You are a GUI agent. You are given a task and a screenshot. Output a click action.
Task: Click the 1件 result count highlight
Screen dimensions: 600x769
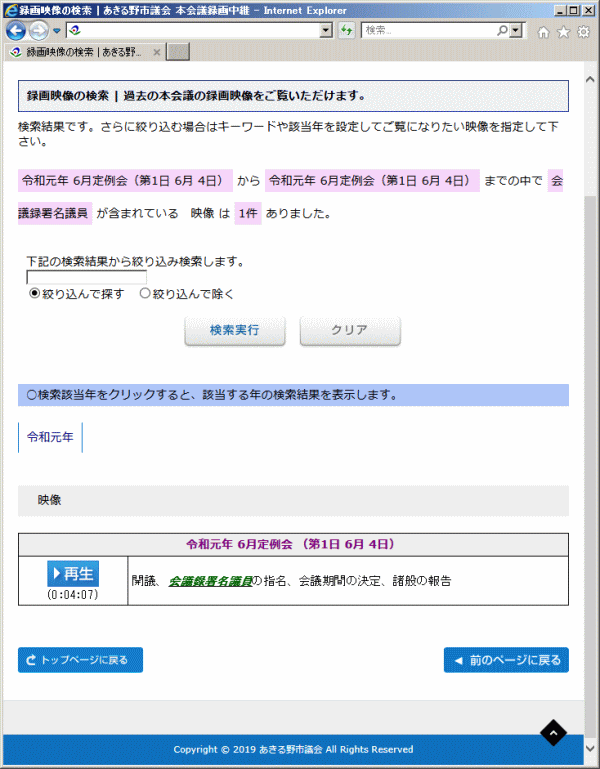[x=248, y=213]
